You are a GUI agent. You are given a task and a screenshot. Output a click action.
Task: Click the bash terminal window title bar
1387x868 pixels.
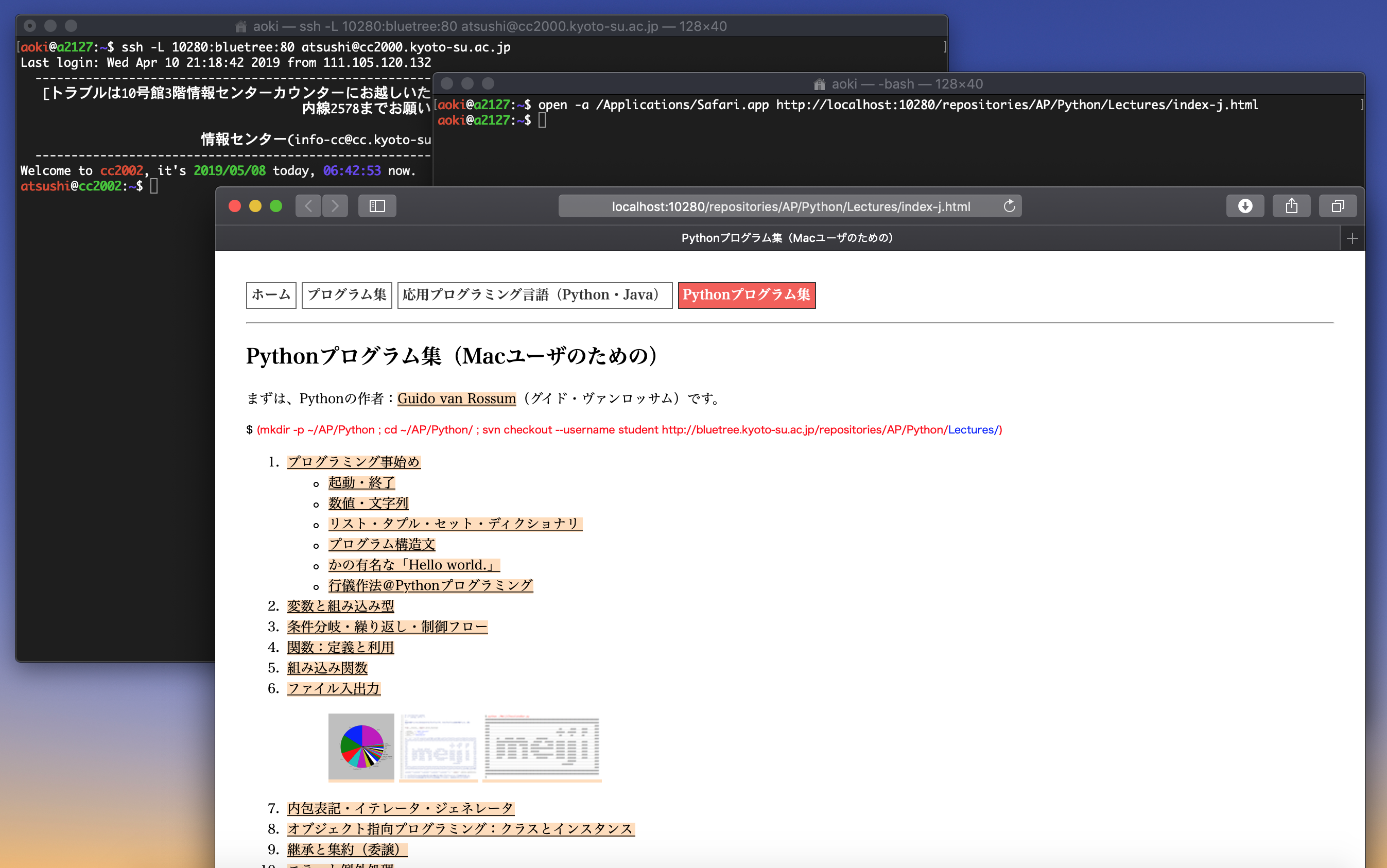click(898, 84)
